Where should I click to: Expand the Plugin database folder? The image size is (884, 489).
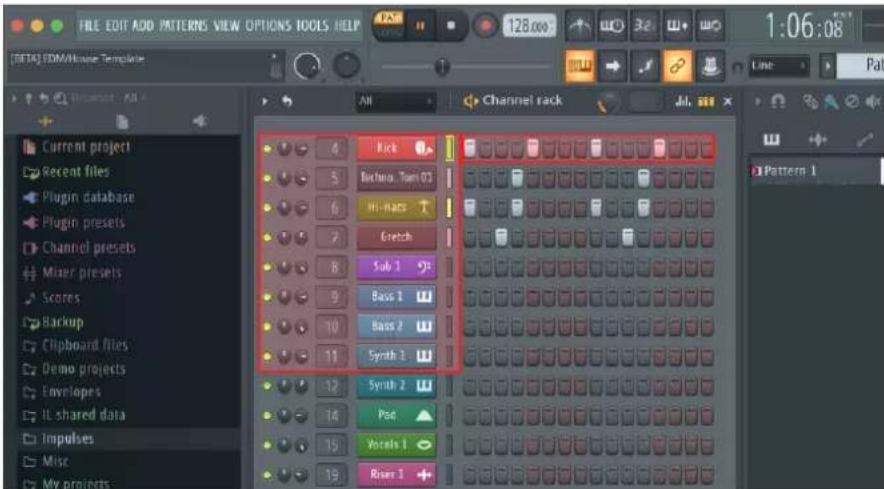click(79, 197)
